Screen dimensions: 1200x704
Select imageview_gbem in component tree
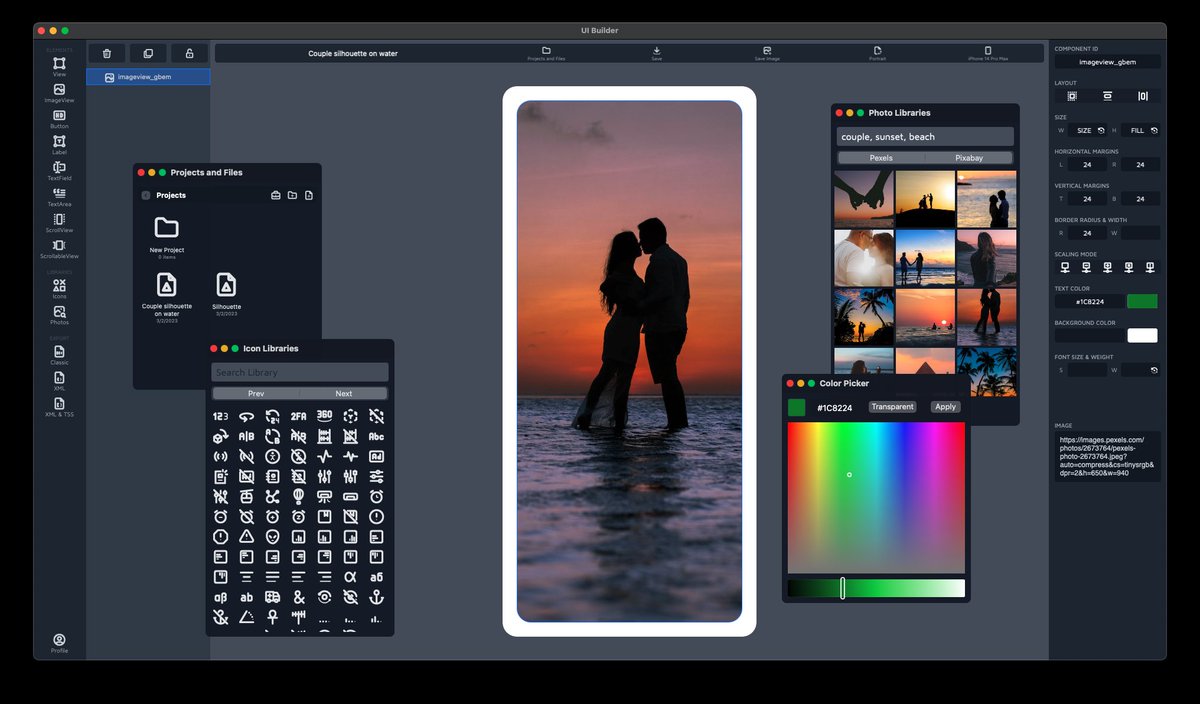click(148, 77)
